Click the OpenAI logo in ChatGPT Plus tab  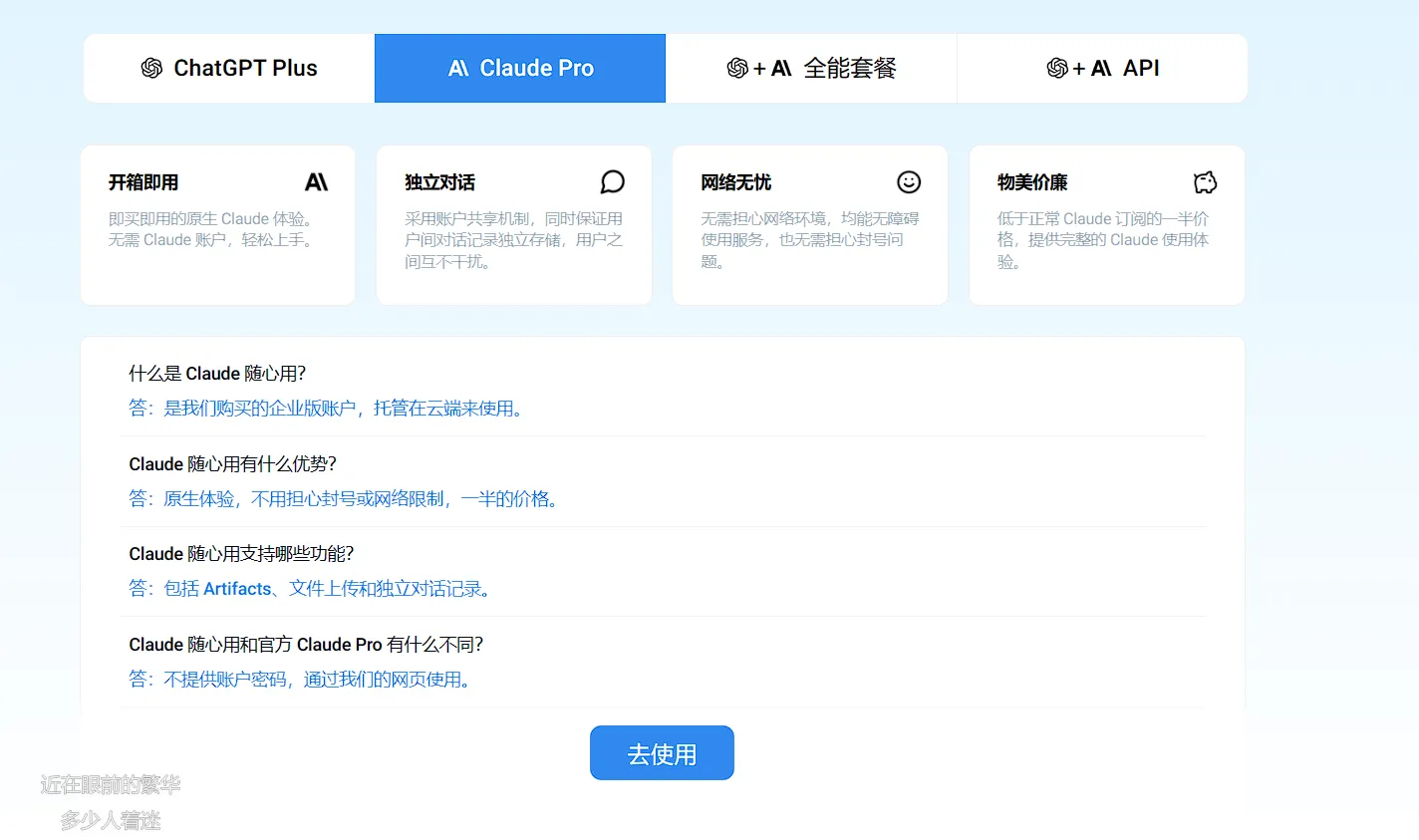click(151, 68)
